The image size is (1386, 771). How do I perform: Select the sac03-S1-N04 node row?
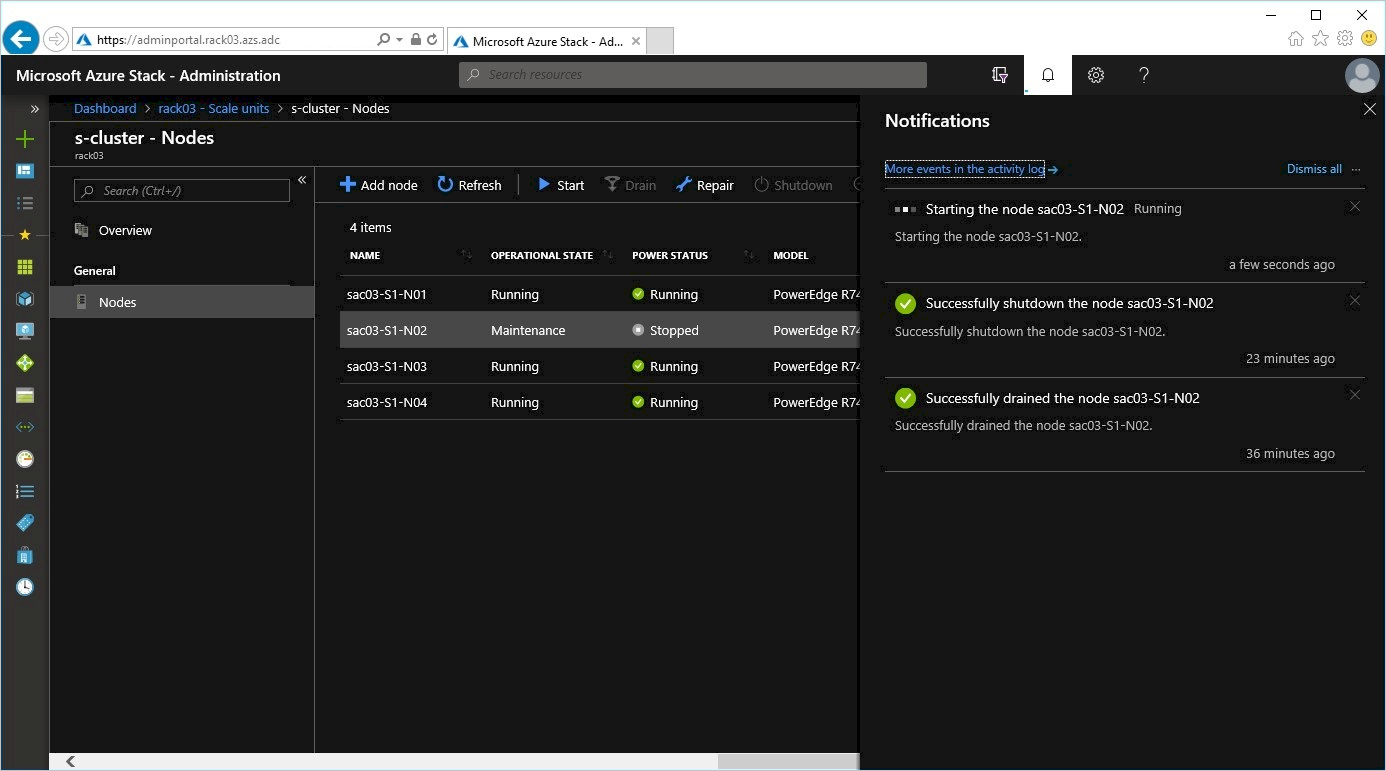coord(600,402)
